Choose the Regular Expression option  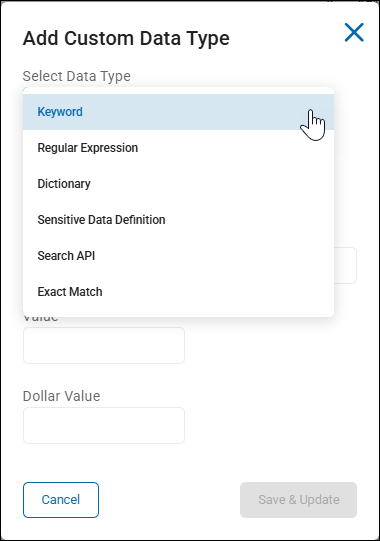(x=178, y=148)
